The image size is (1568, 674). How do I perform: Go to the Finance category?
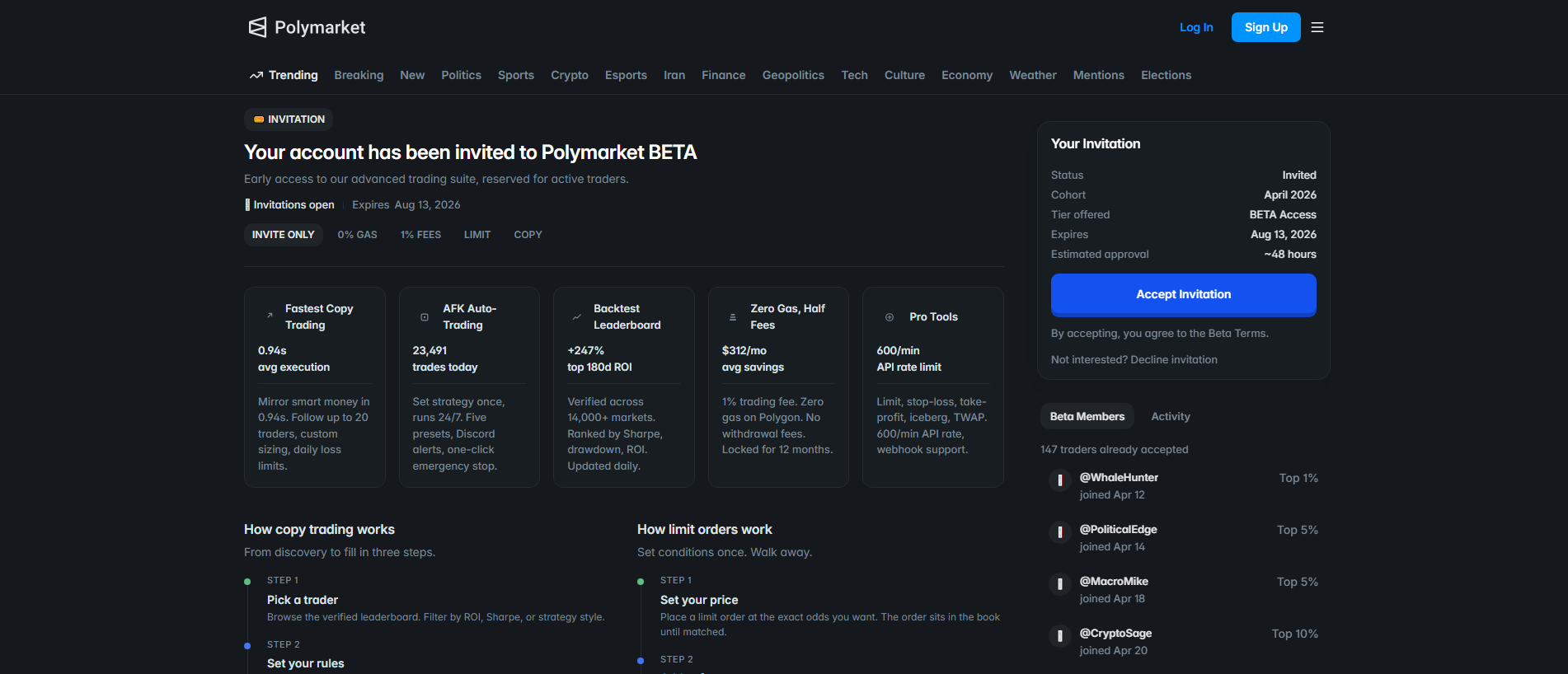tap(724, 75)
